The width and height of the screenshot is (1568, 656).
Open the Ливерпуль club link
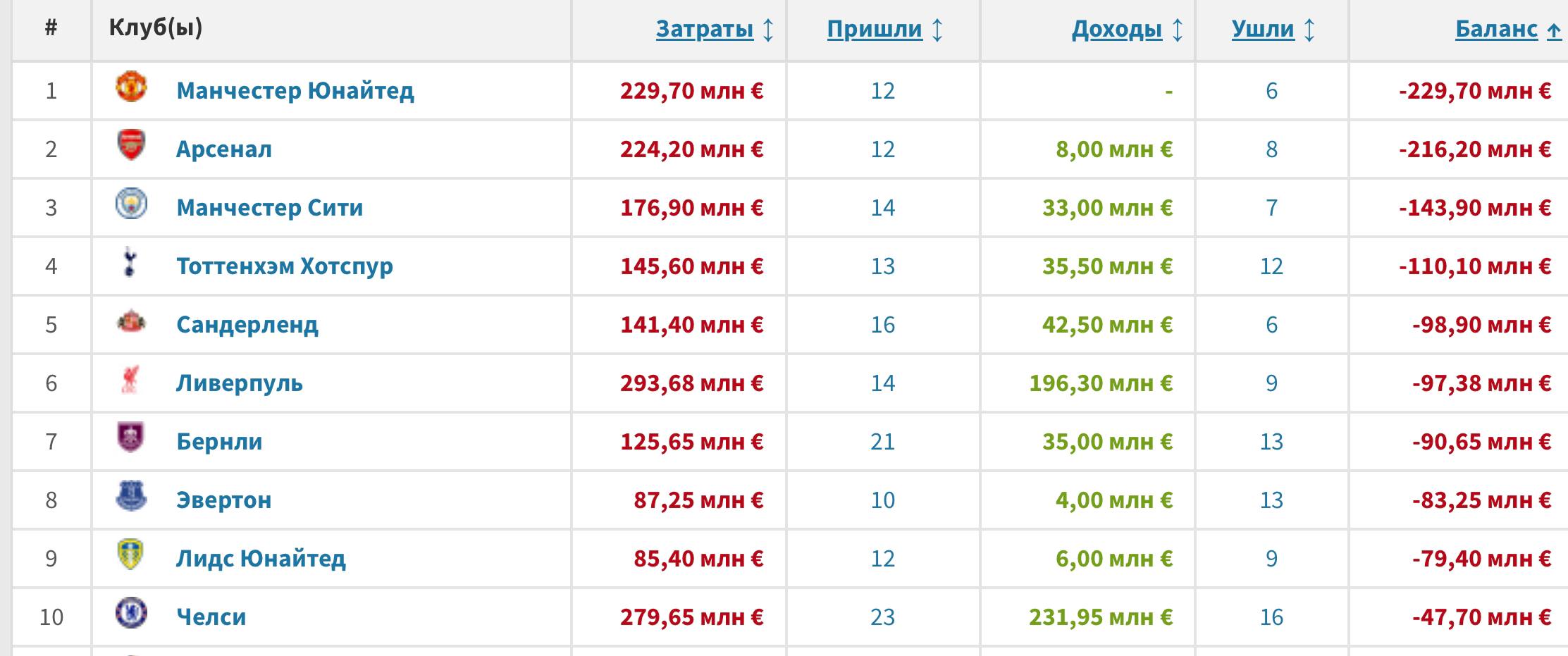pos(240,383)
